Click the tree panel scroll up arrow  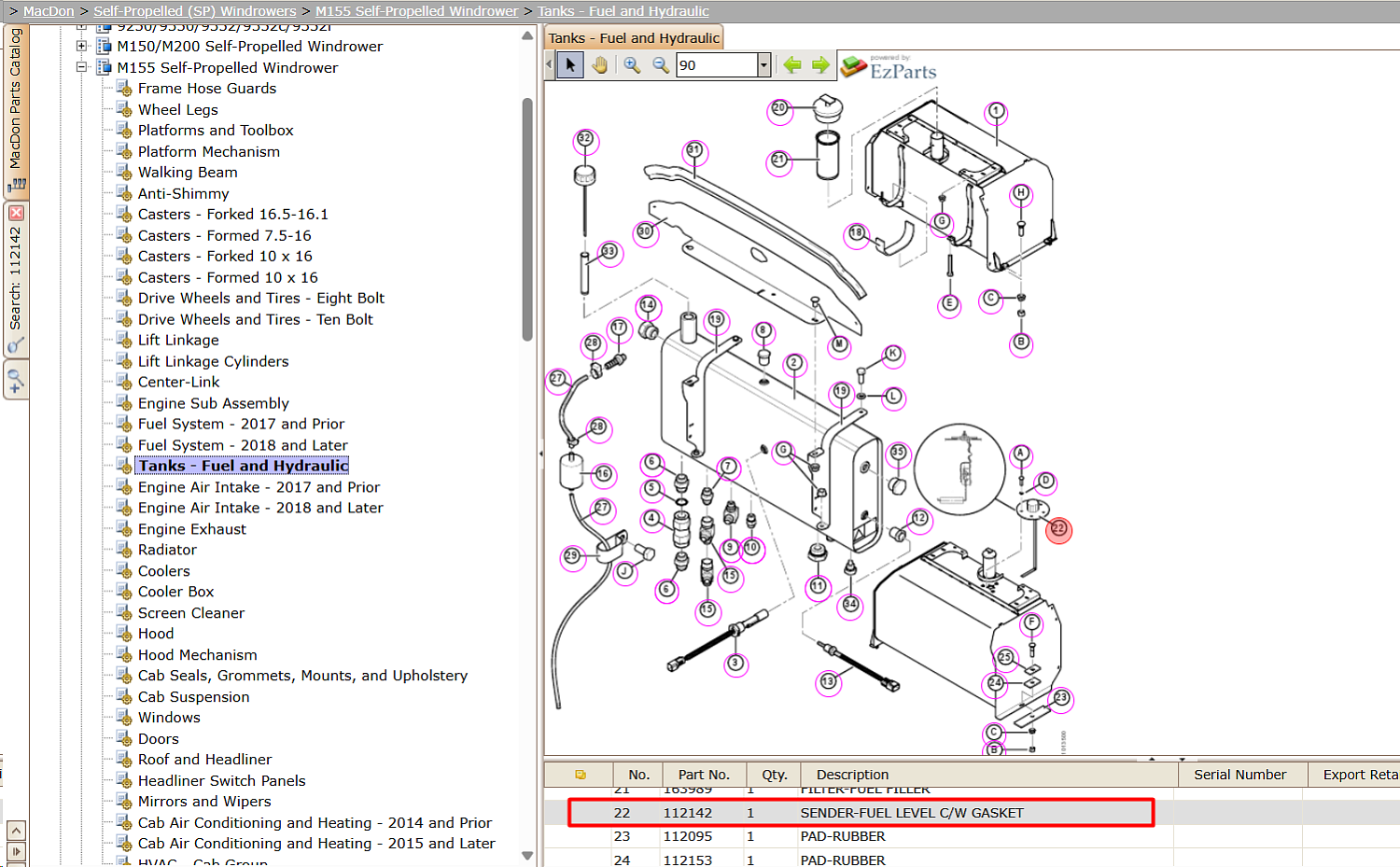[527, 35]
